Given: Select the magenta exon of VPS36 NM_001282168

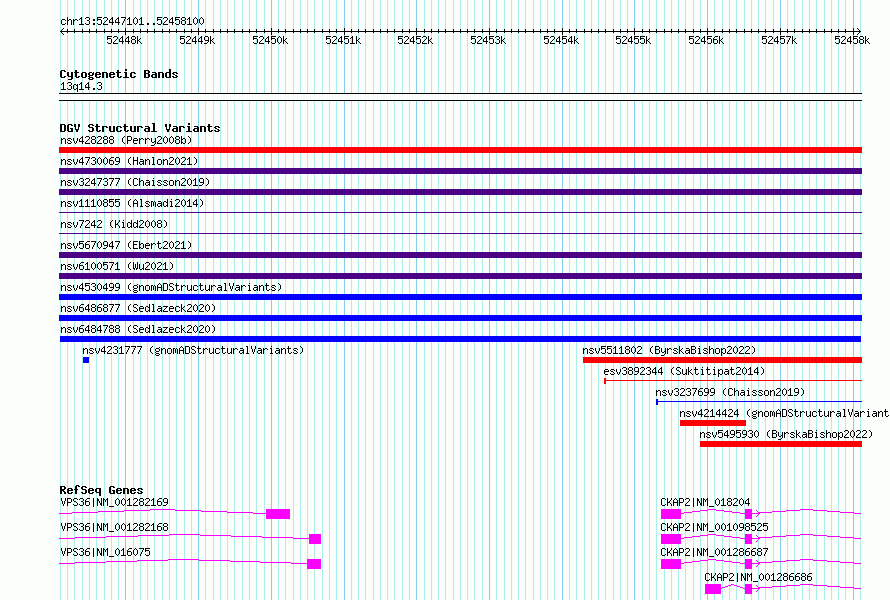Looking at the screenshot, I should coord(315,539).
